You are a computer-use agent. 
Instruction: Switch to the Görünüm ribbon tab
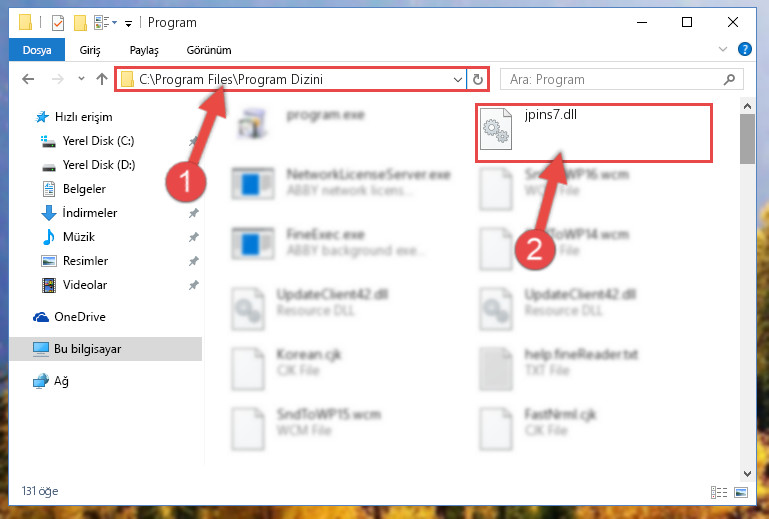click(208, 50)
